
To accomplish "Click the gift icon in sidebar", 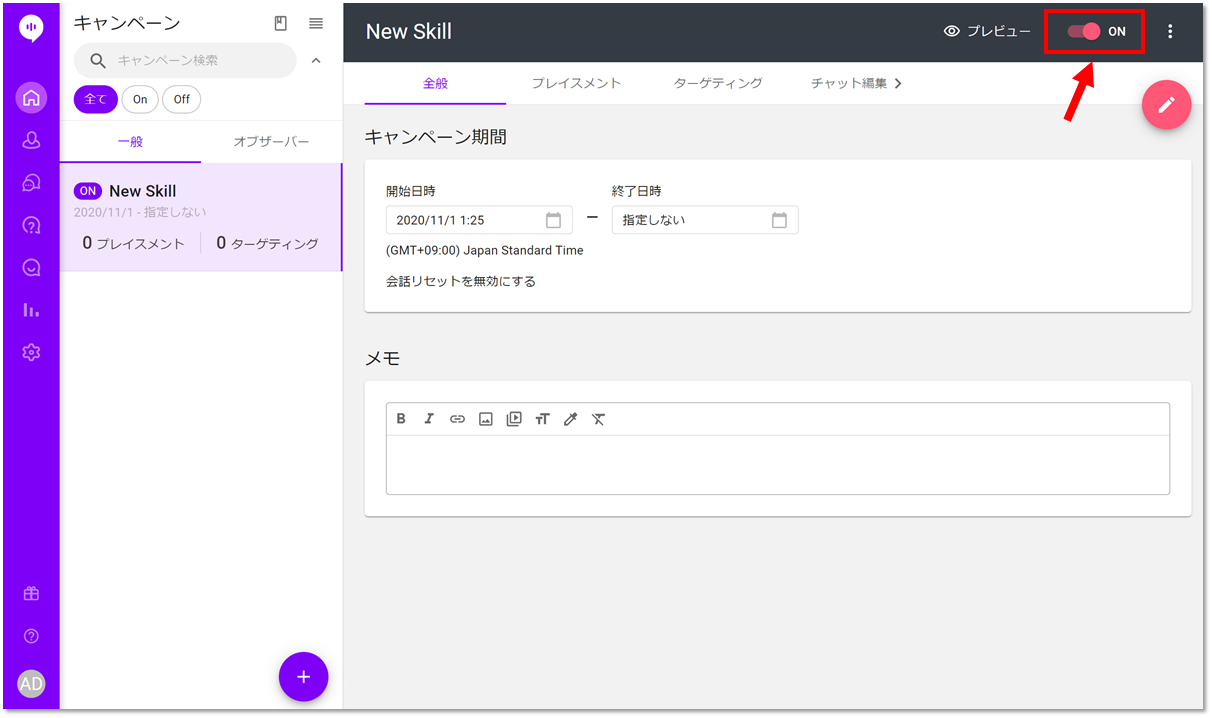I will click(31, 593).
